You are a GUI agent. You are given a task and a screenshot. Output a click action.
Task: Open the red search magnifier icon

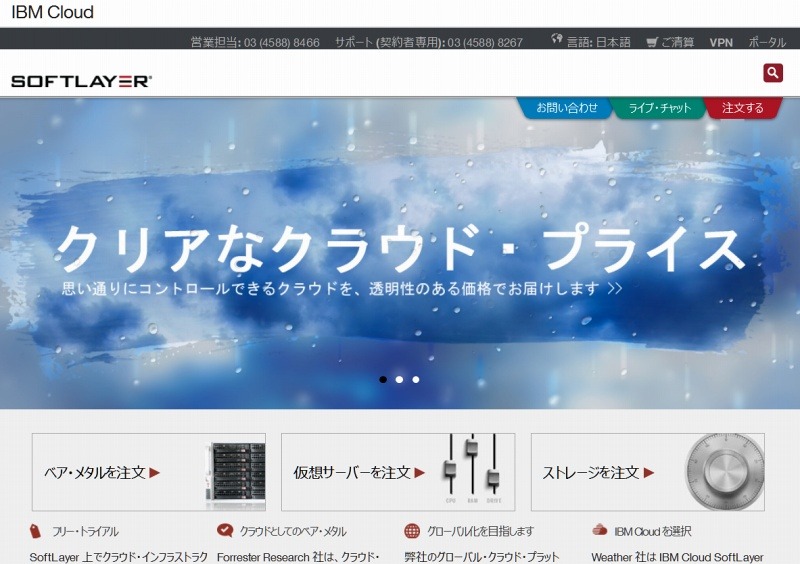coord(773,72)
